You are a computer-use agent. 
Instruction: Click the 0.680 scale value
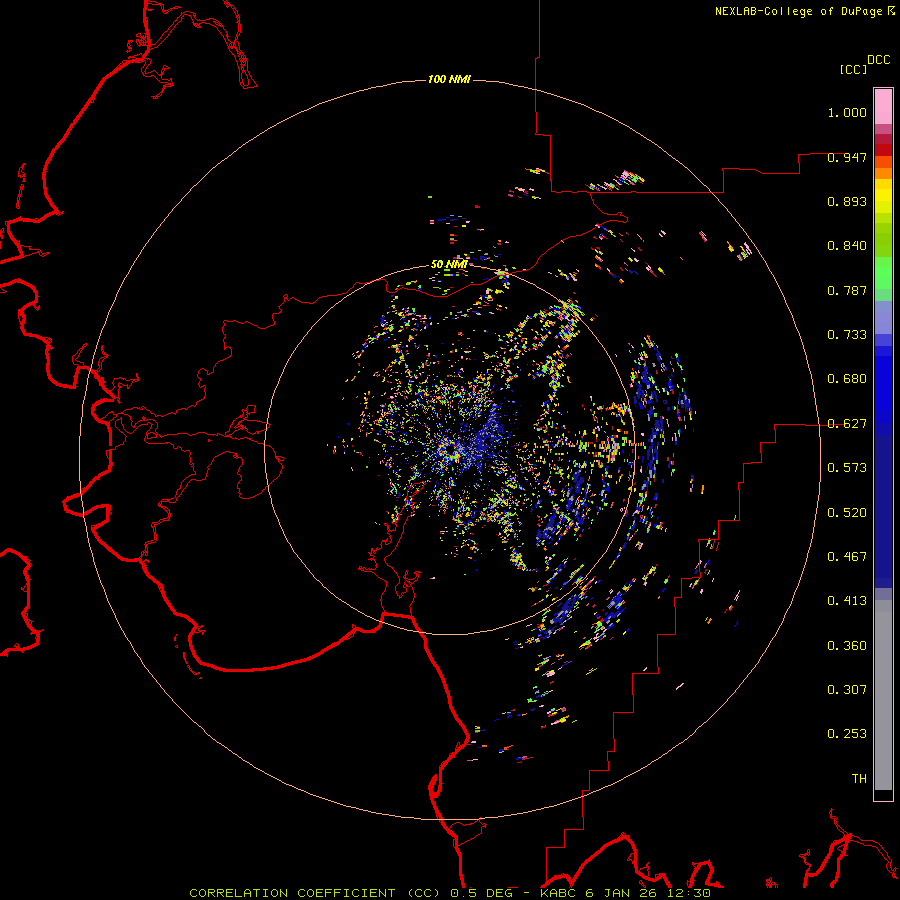tap(847, 379)
